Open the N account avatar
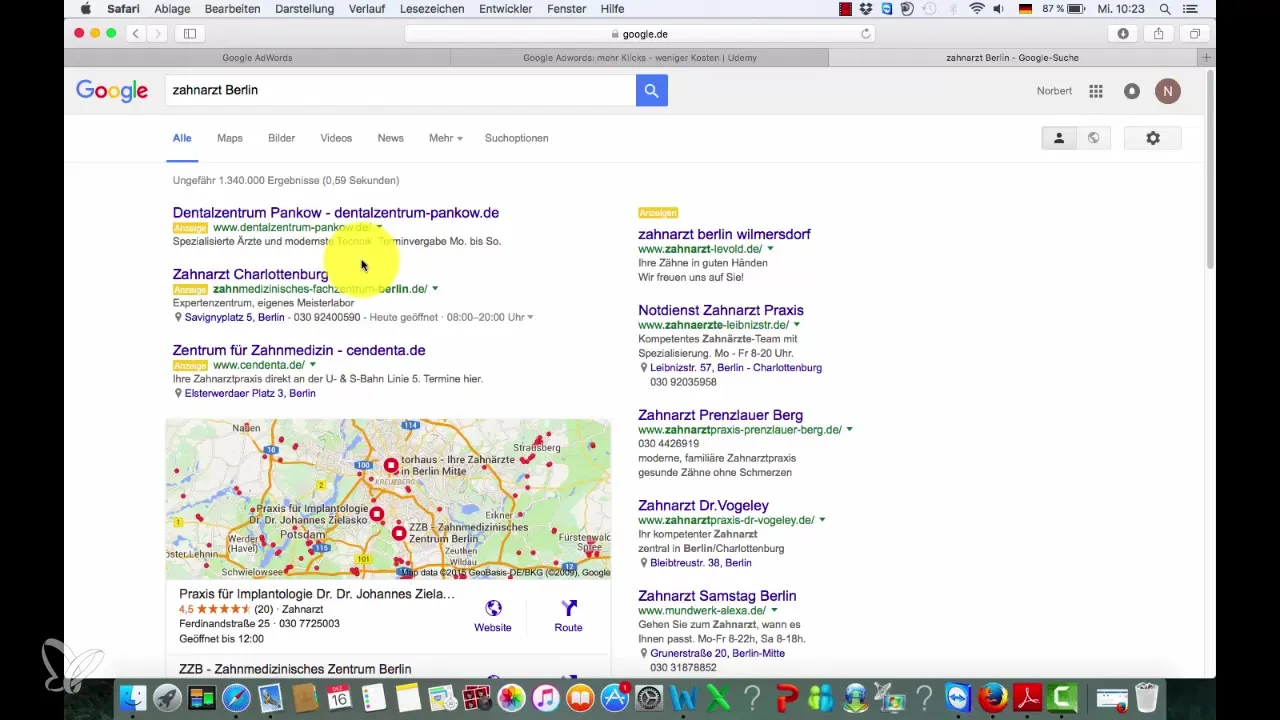 [1167, 91]
